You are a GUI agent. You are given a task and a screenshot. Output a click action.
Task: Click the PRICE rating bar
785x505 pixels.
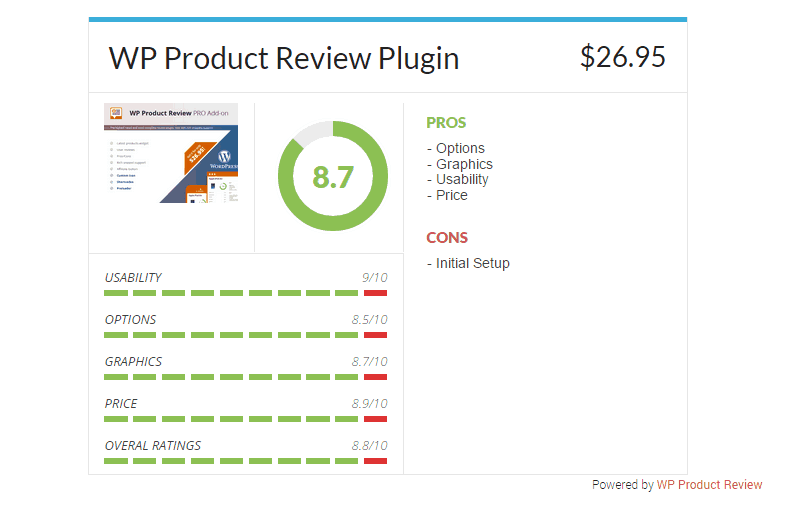point(245,419)
